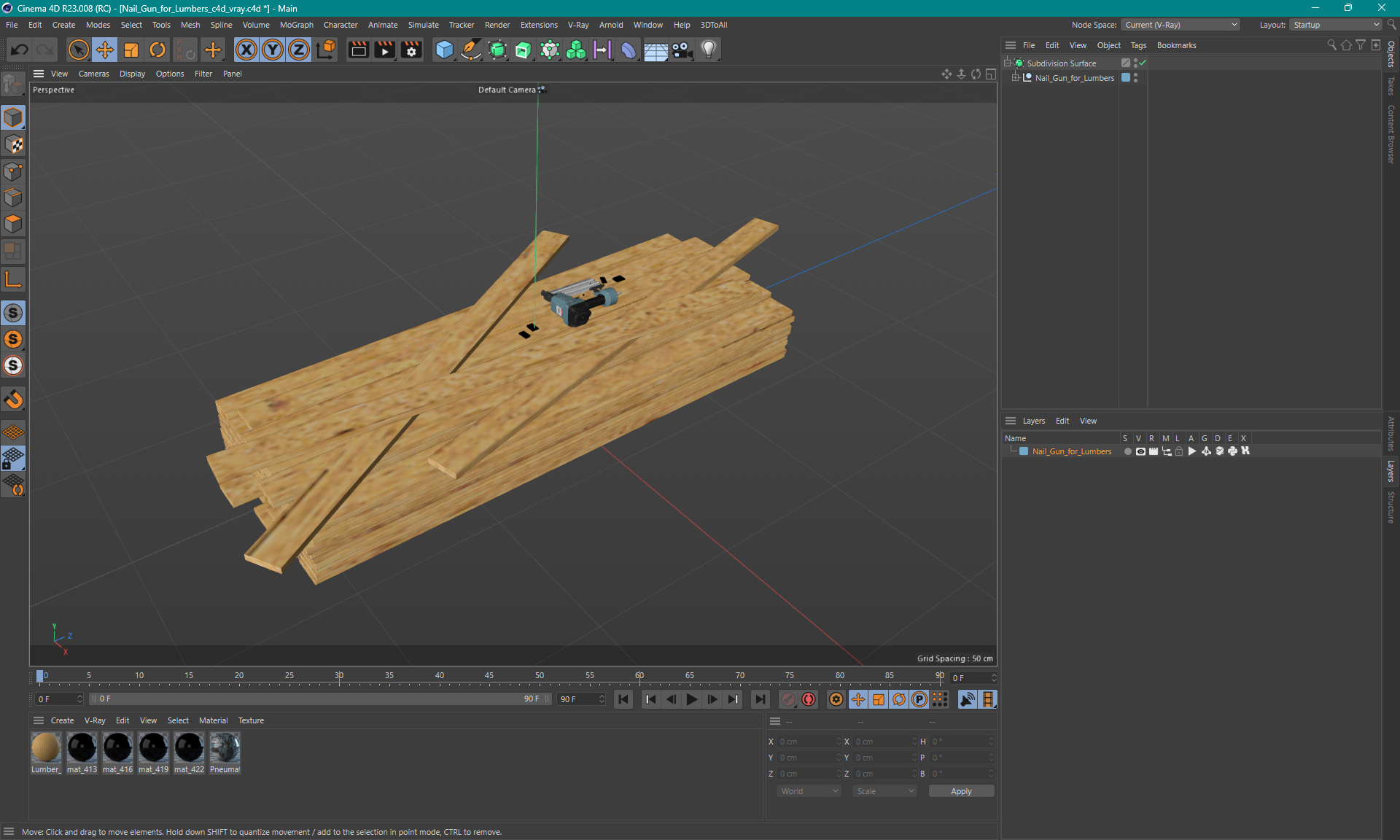Toggle Subdivision Surface green enable checkmark

1143,63
